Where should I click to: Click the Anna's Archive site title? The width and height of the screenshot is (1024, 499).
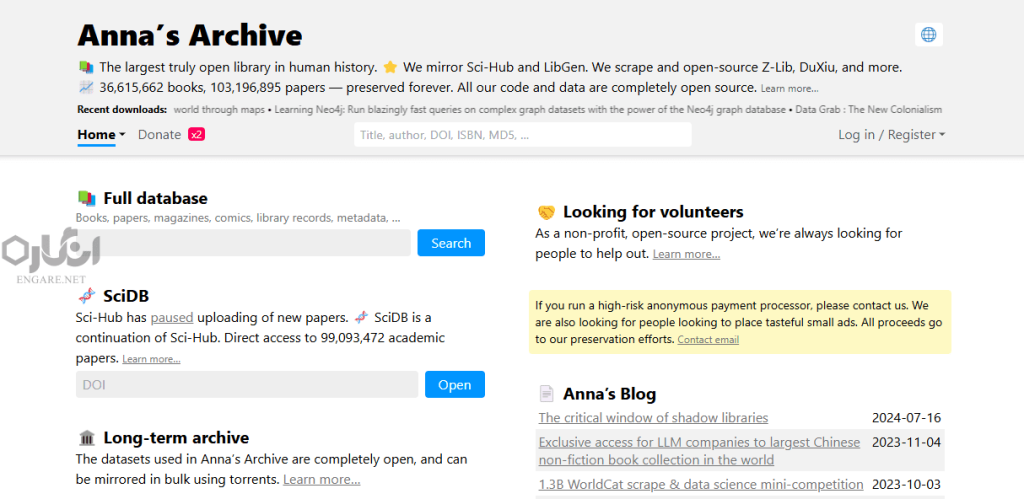(x=190, y=35)
